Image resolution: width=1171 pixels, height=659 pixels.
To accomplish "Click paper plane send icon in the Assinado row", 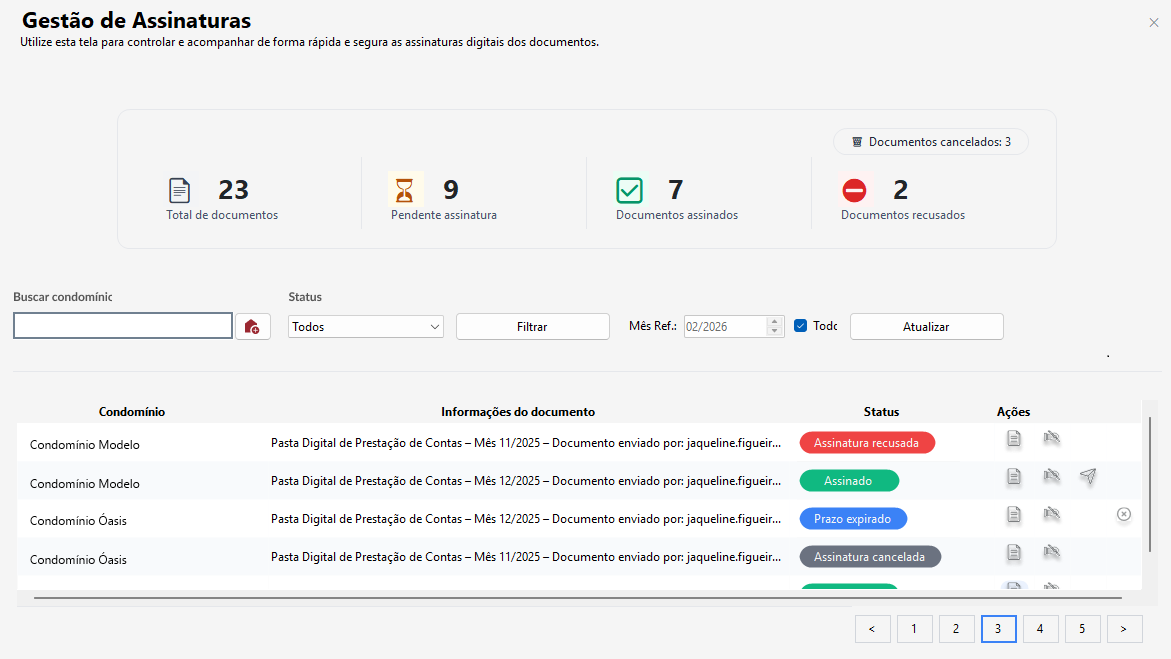I will click(x=1088, y=476).
